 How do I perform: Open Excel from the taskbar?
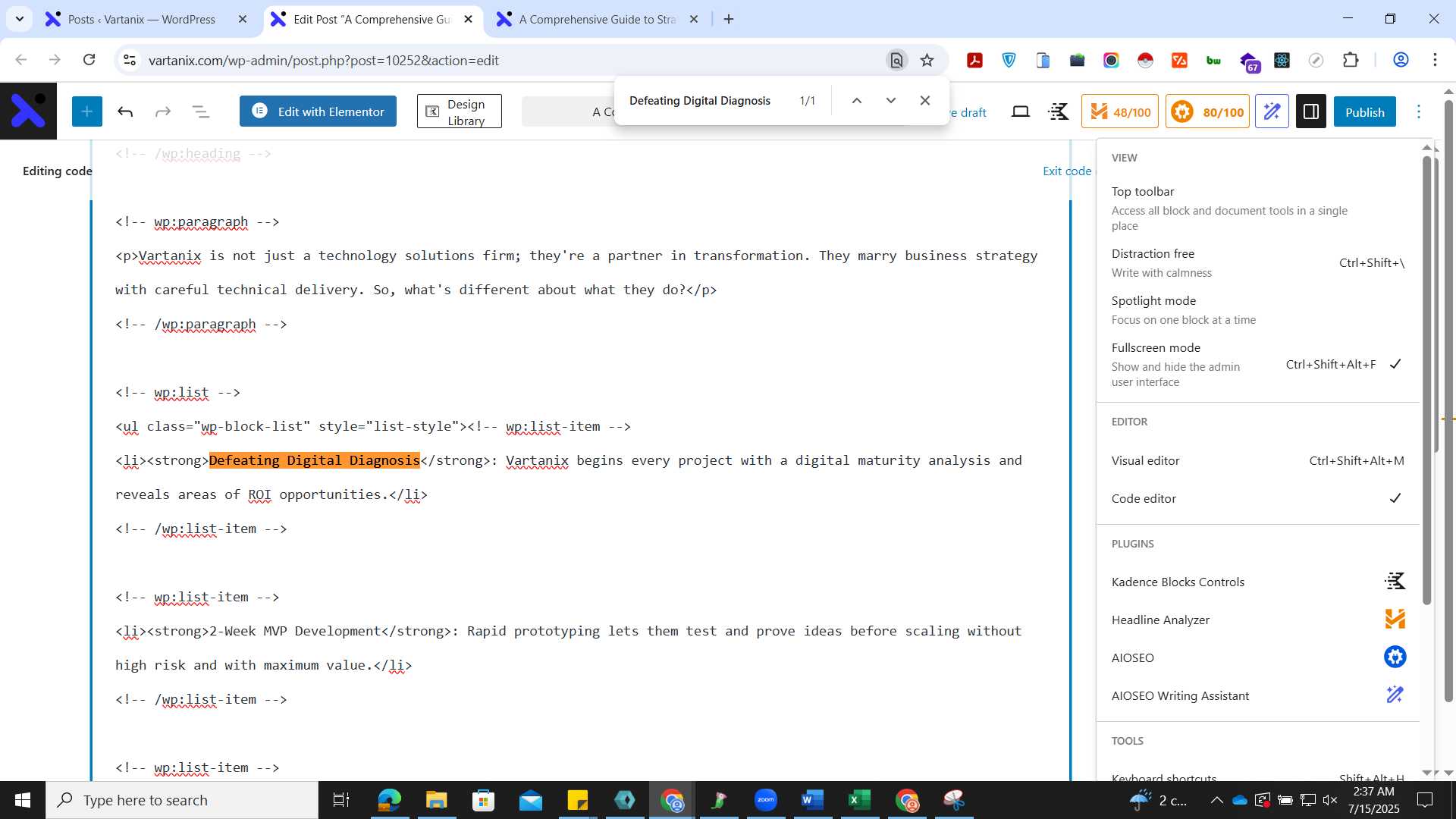(859, 800)
